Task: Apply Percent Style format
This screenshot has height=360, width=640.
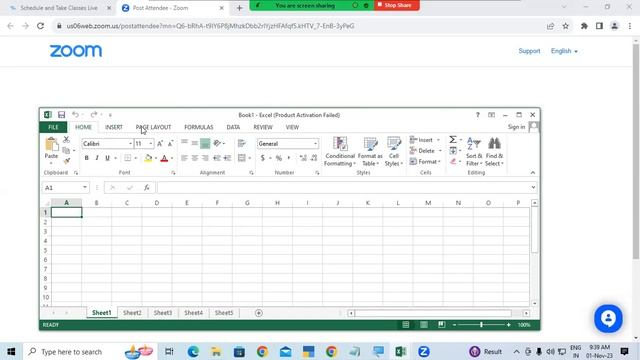Action: (x=279, y=158)
